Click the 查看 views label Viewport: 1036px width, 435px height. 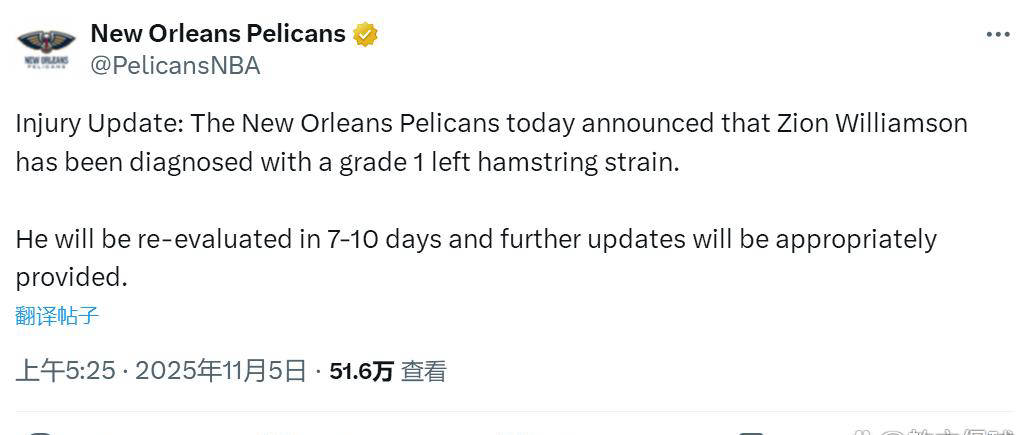(423, 372)
